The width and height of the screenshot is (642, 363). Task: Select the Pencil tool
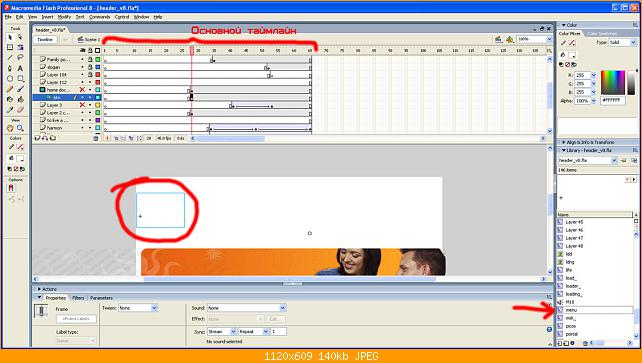point(10,89)
